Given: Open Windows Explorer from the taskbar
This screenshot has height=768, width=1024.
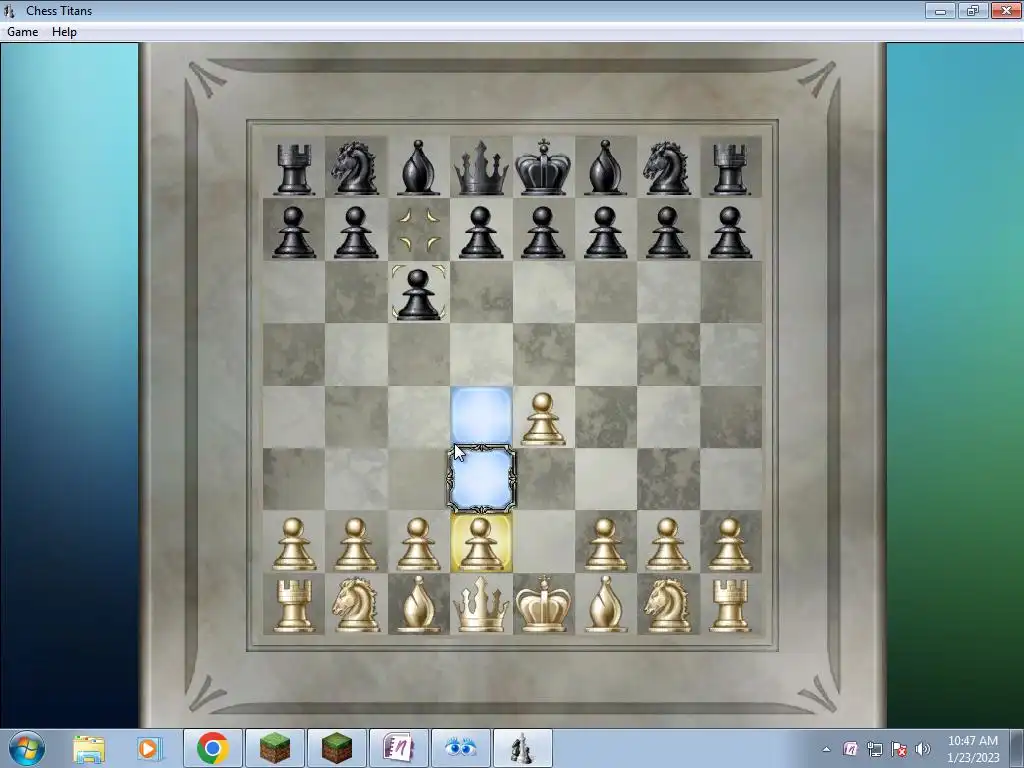Looking at the screenshot, I should click(89, 748).
